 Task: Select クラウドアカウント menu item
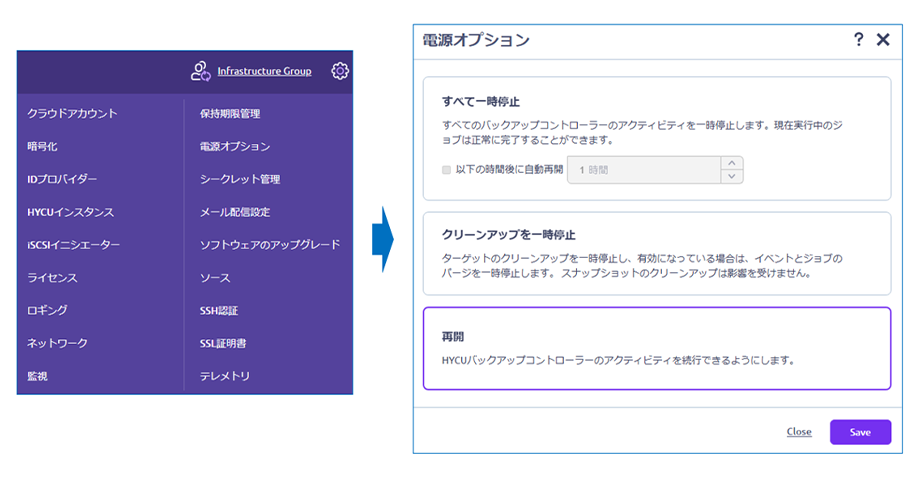click(x=72, y=113)
